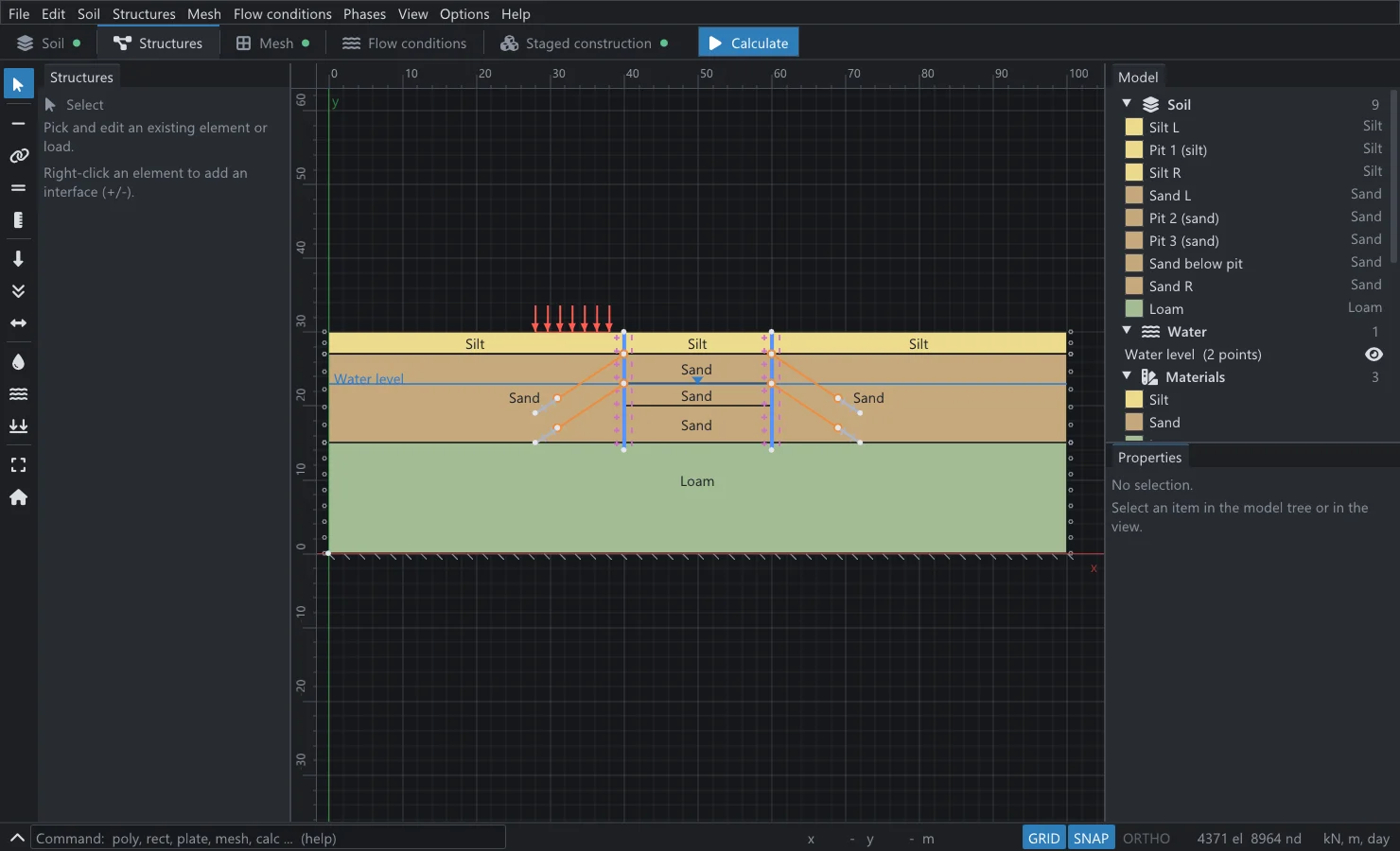
Task: Open the Flow conditions menu
Action: tap(282, 13)
